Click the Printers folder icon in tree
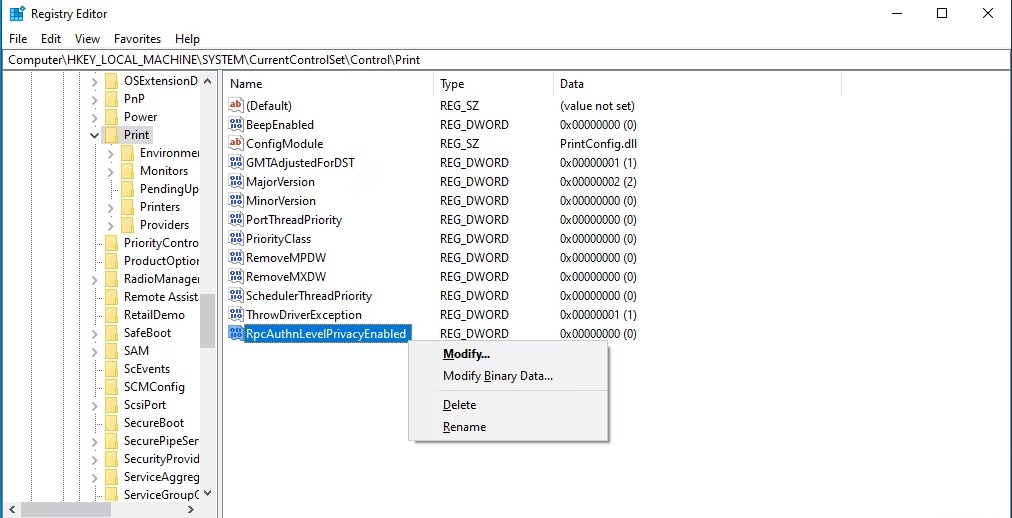The height and width of the screenshot is (518, 1012). [128, 207]
